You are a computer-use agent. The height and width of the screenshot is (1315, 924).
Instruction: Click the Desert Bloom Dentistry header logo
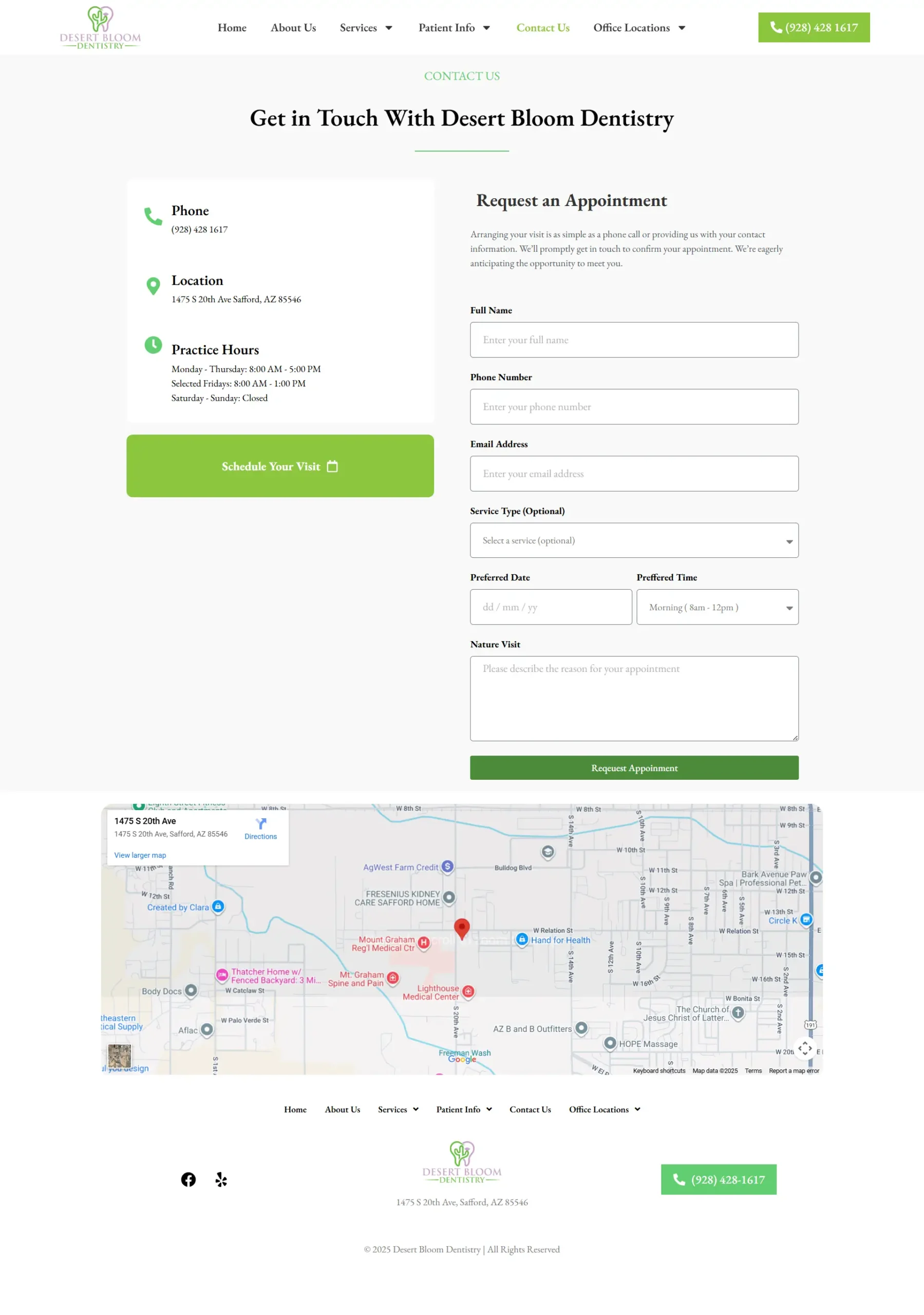pos(100,28)
